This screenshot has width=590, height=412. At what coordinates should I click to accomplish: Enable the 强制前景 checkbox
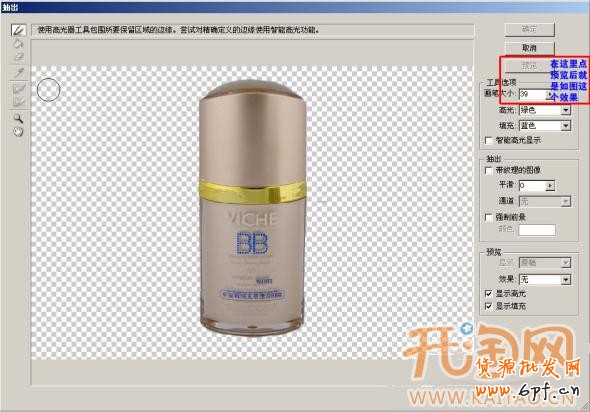coord(488,217)
